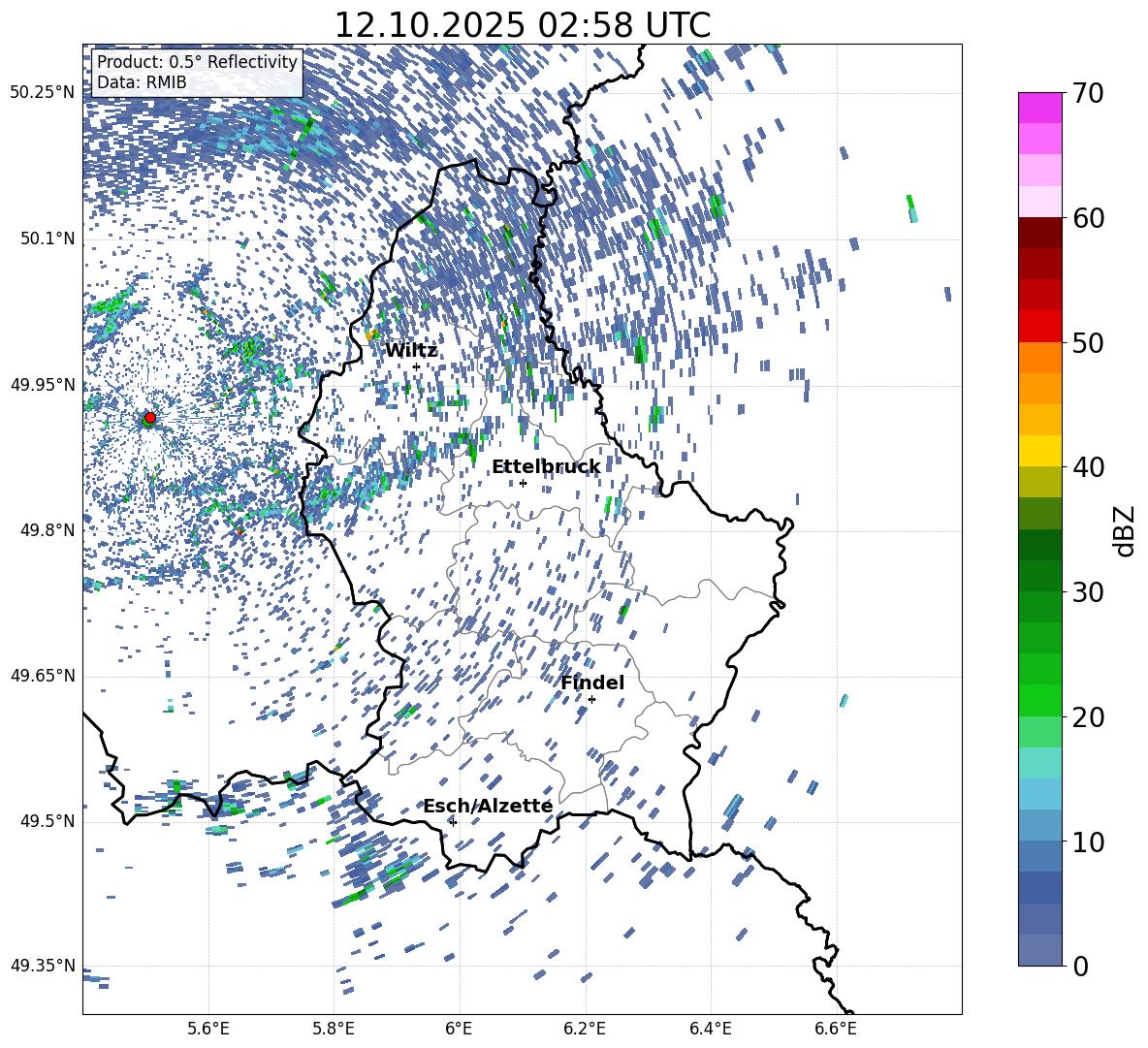Click the 20 tick on the colorbar
Viewport: 1148px width, 1048px height.
[x=1088, y=716]
